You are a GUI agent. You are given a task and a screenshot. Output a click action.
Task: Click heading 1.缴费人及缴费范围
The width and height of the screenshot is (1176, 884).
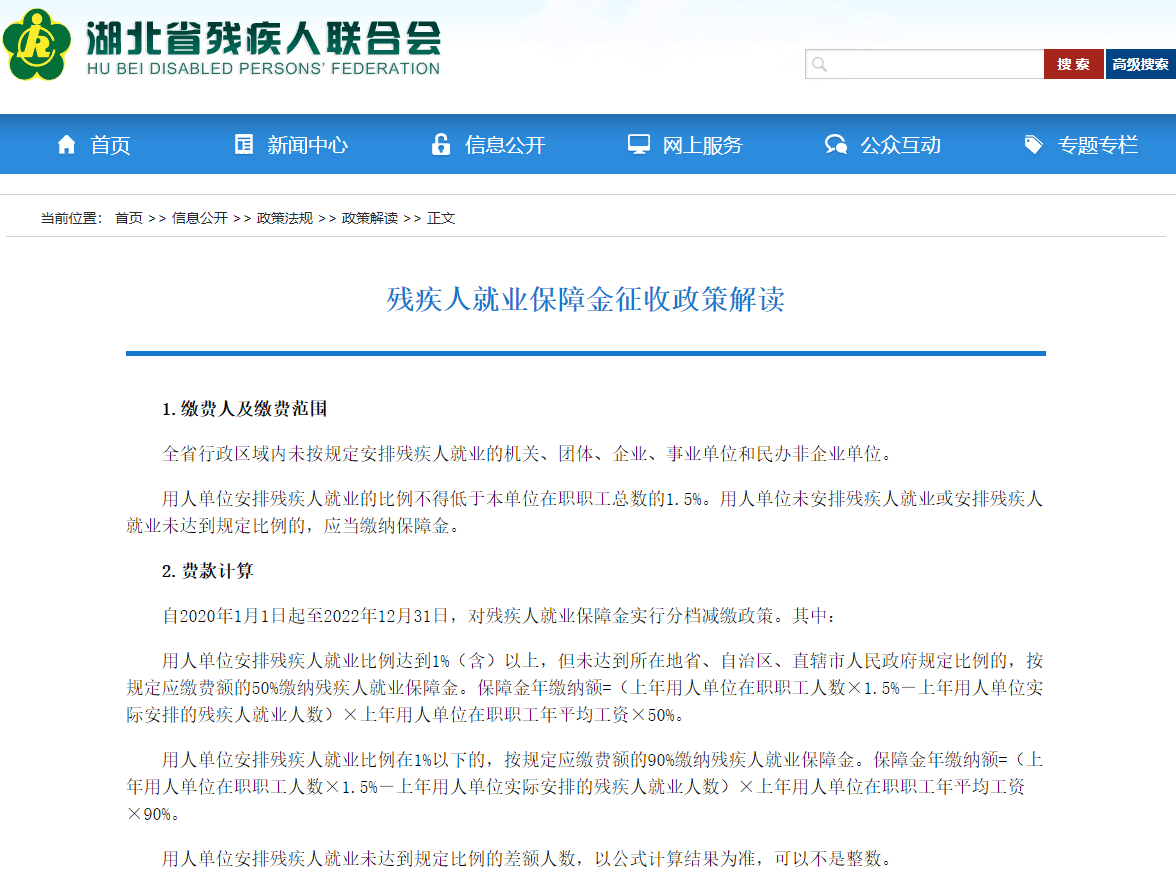click(244, 409)
